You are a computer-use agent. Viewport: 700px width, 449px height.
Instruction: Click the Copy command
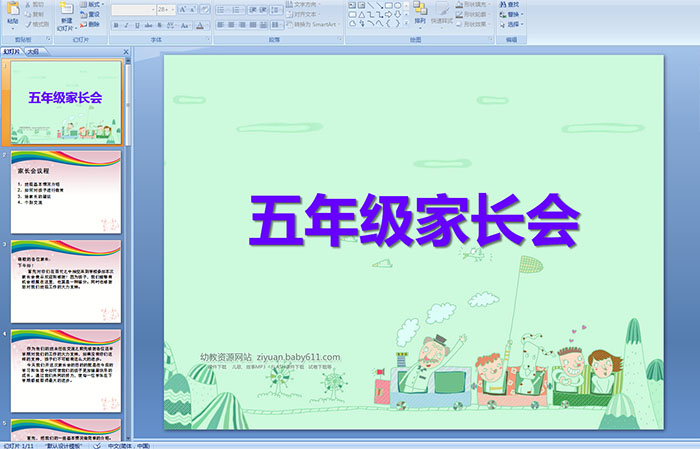point(34,14)
